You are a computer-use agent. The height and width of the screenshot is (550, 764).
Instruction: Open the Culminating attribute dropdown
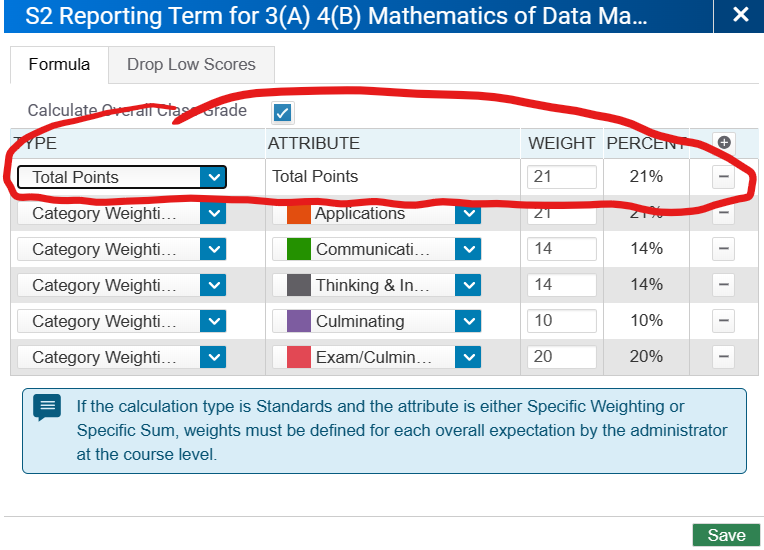pos(468,321)
